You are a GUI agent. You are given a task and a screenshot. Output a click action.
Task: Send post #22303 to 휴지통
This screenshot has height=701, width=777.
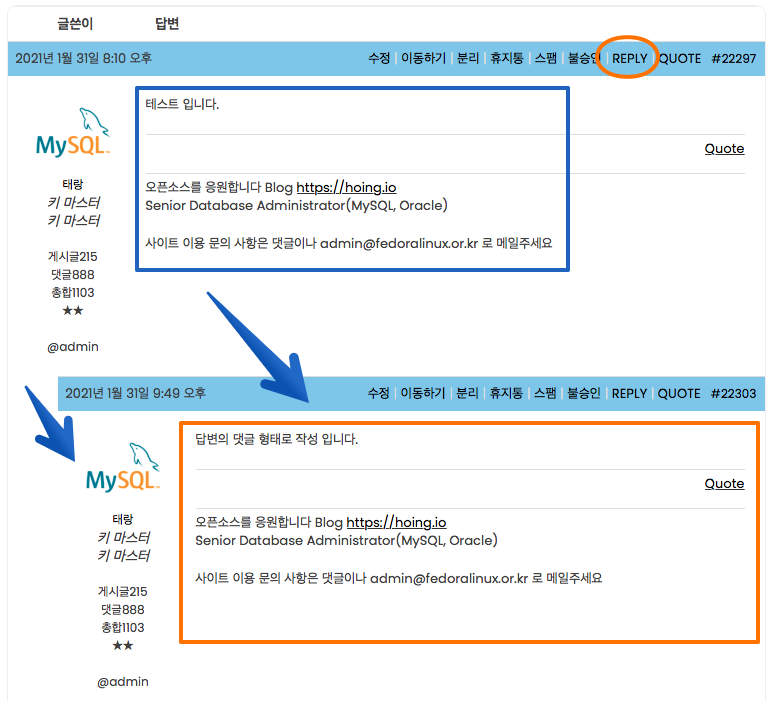[506, 393]
